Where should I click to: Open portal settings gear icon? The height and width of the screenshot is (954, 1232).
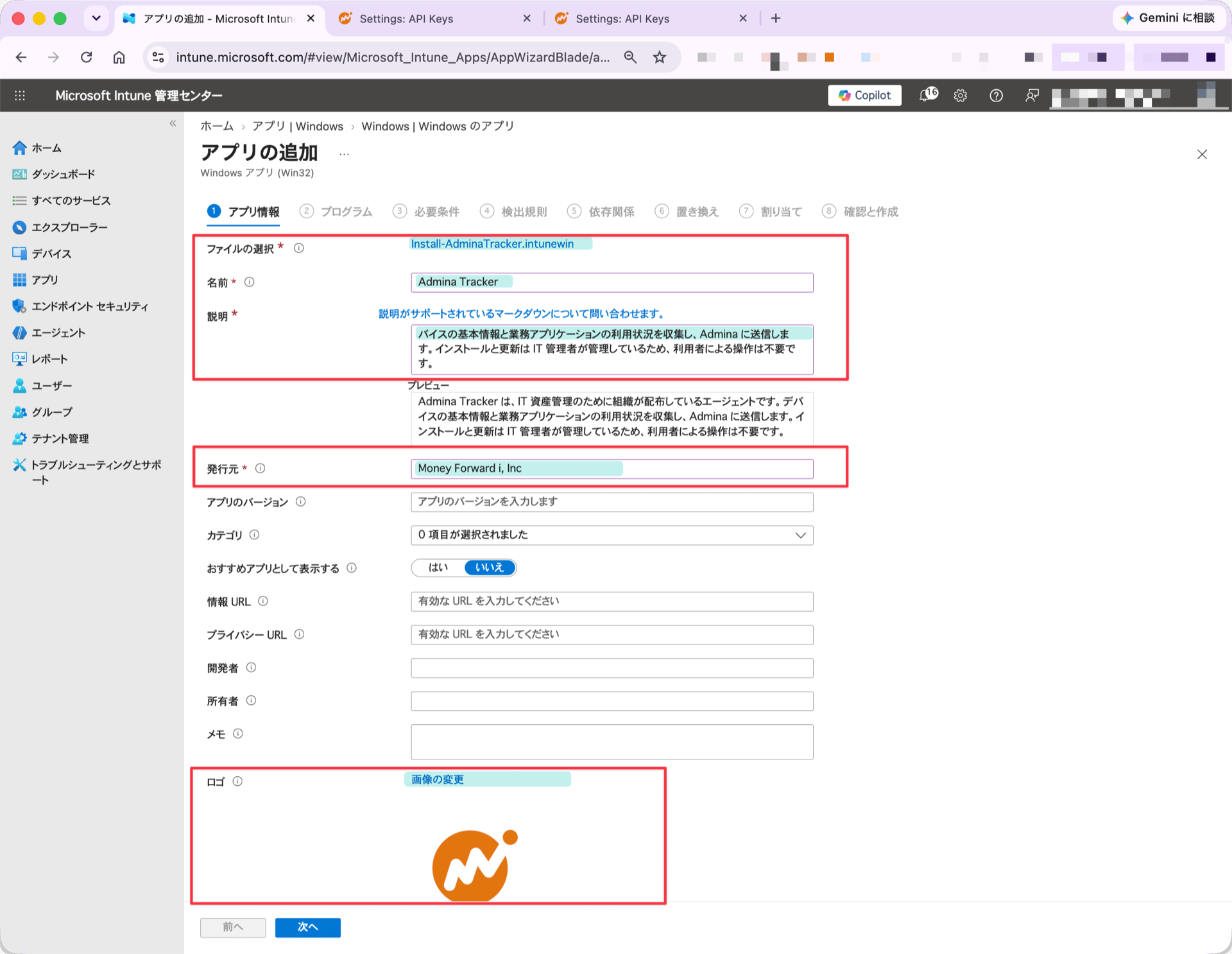960,96
